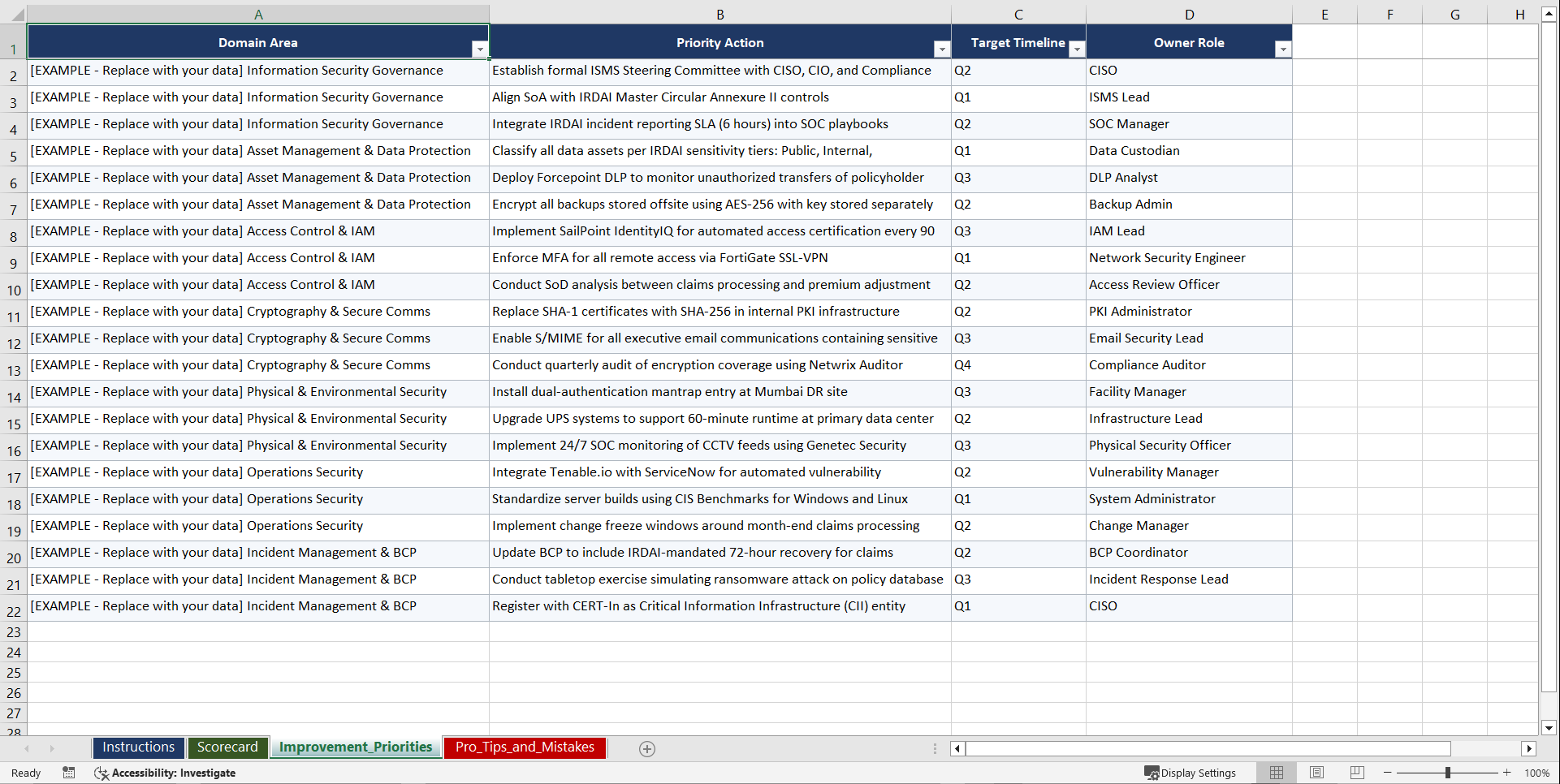The height and width of the screenshot is (784, 1560).
Task: Open the Domain Area filter dropdown
Action: (480, 49)
